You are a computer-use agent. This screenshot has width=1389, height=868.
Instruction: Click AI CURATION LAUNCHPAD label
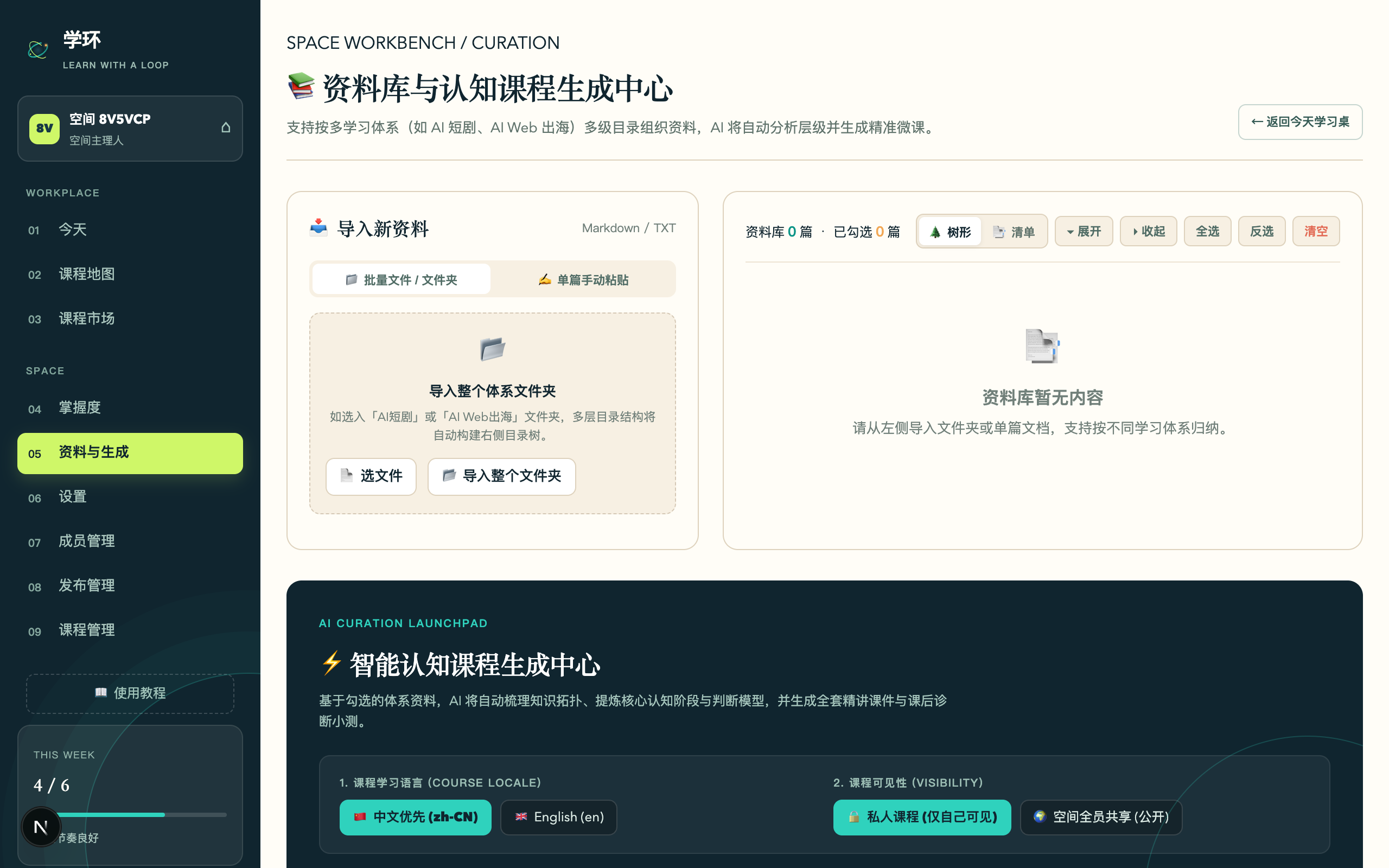coord(403,623)
